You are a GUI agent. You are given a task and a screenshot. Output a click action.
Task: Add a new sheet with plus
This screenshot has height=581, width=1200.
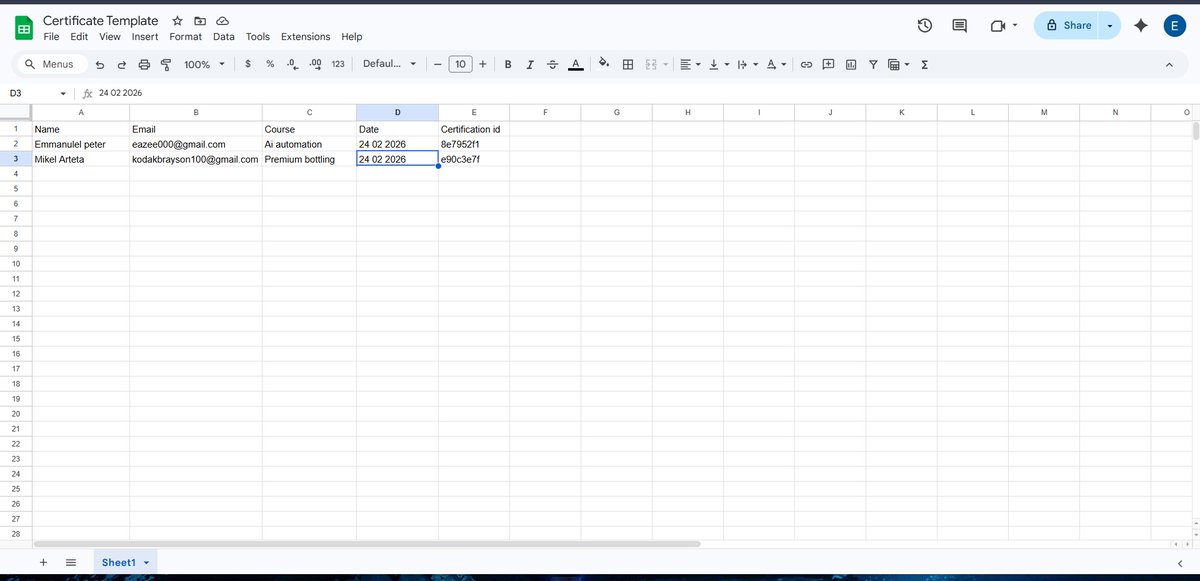(x=43, y=563)
